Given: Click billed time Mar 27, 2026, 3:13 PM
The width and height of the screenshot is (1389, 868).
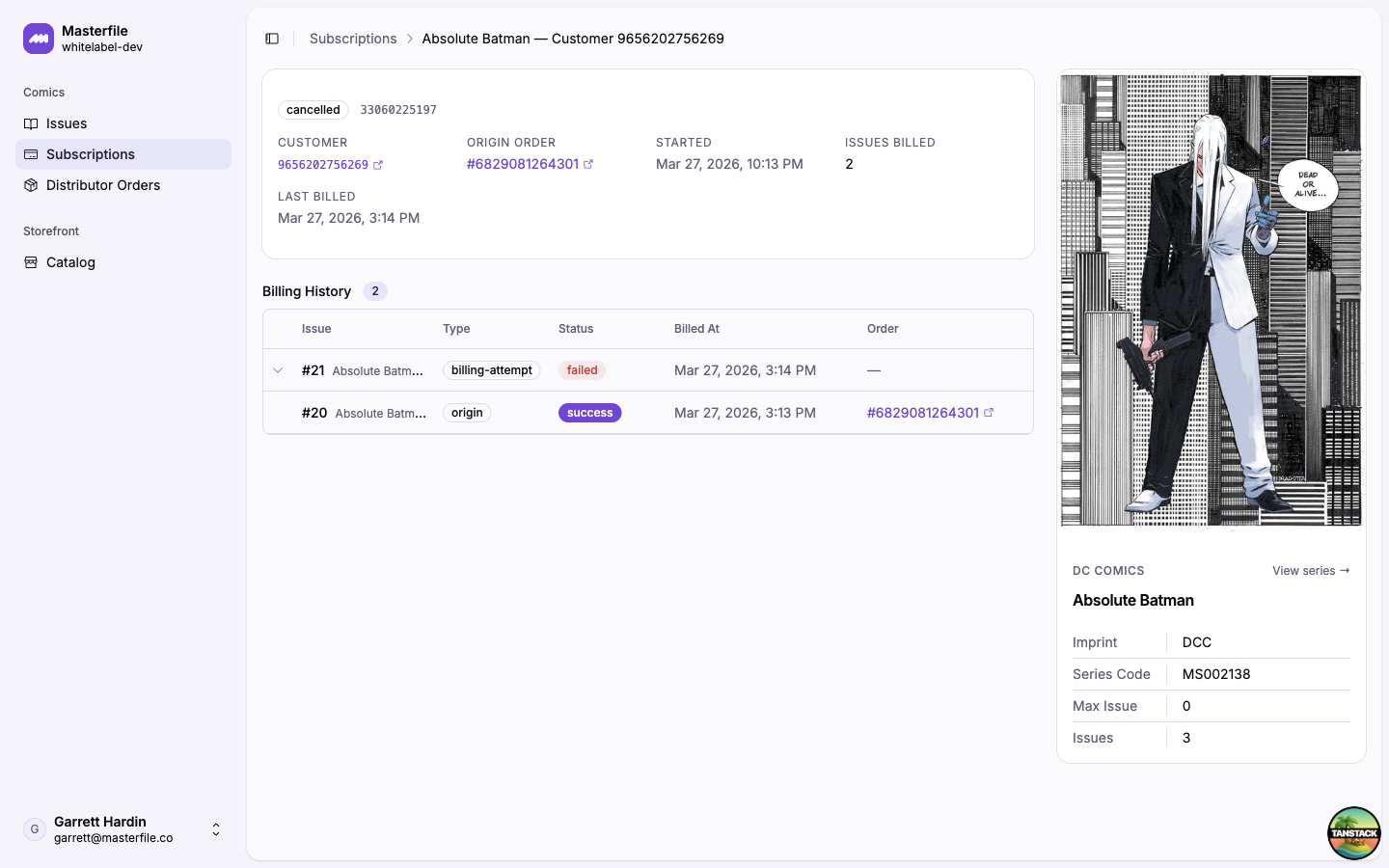Looking at the screenshot, I should click(x=745, y=413).
